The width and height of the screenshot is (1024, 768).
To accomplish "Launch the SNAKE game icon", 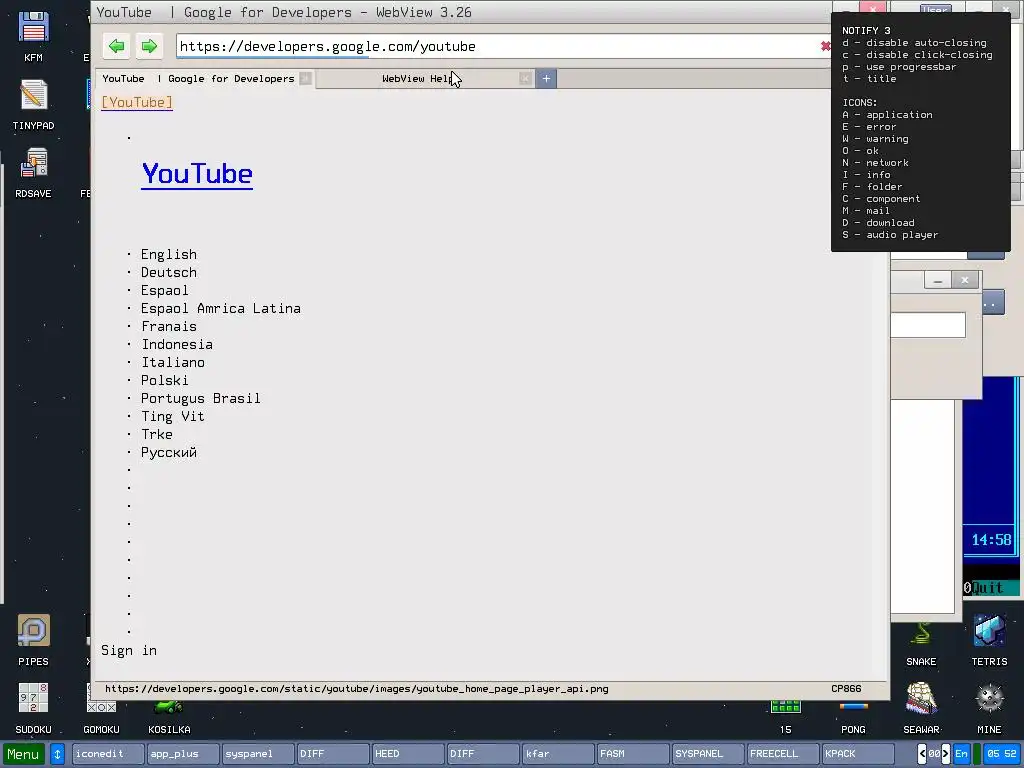I will point(921,645).
